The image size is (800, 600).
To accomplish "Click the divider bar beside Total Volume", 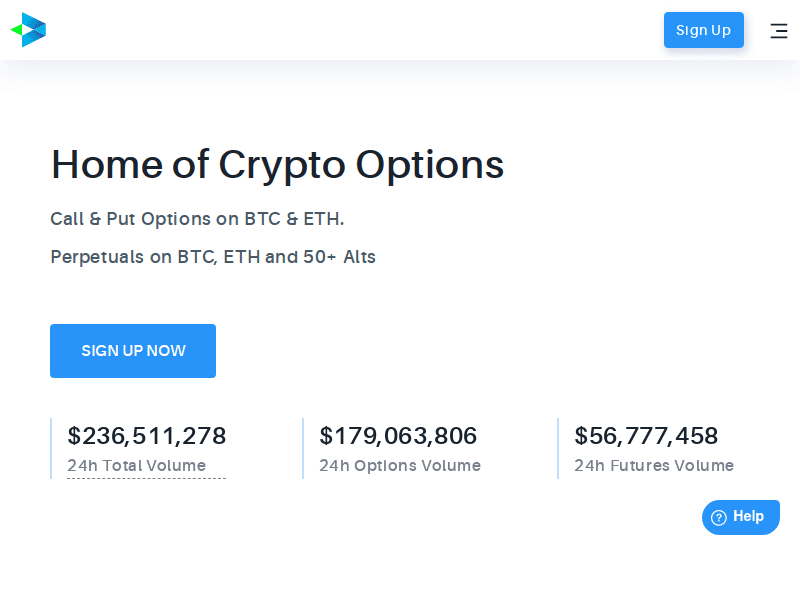I will tap(51, 448).
